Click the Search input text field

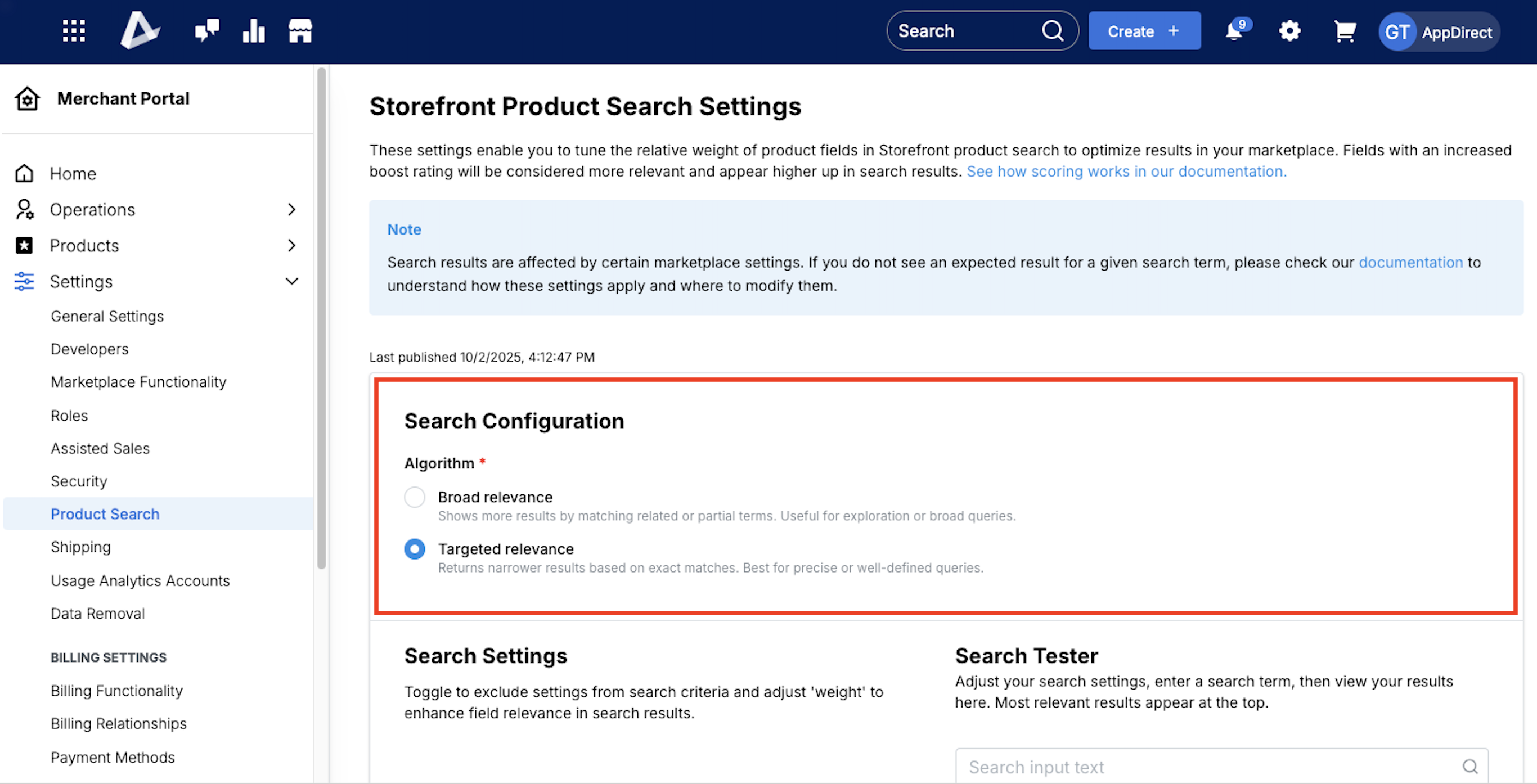coord(1211,767)
